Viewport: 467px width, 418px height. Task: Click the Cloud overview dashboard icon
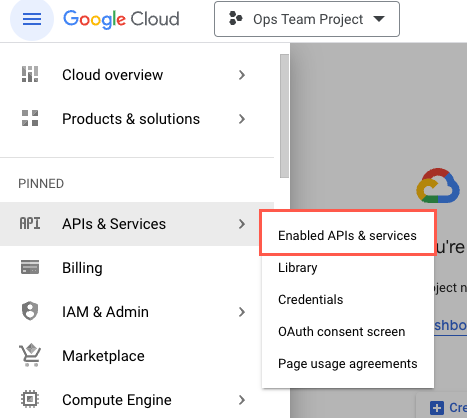(x=30, y=74)
